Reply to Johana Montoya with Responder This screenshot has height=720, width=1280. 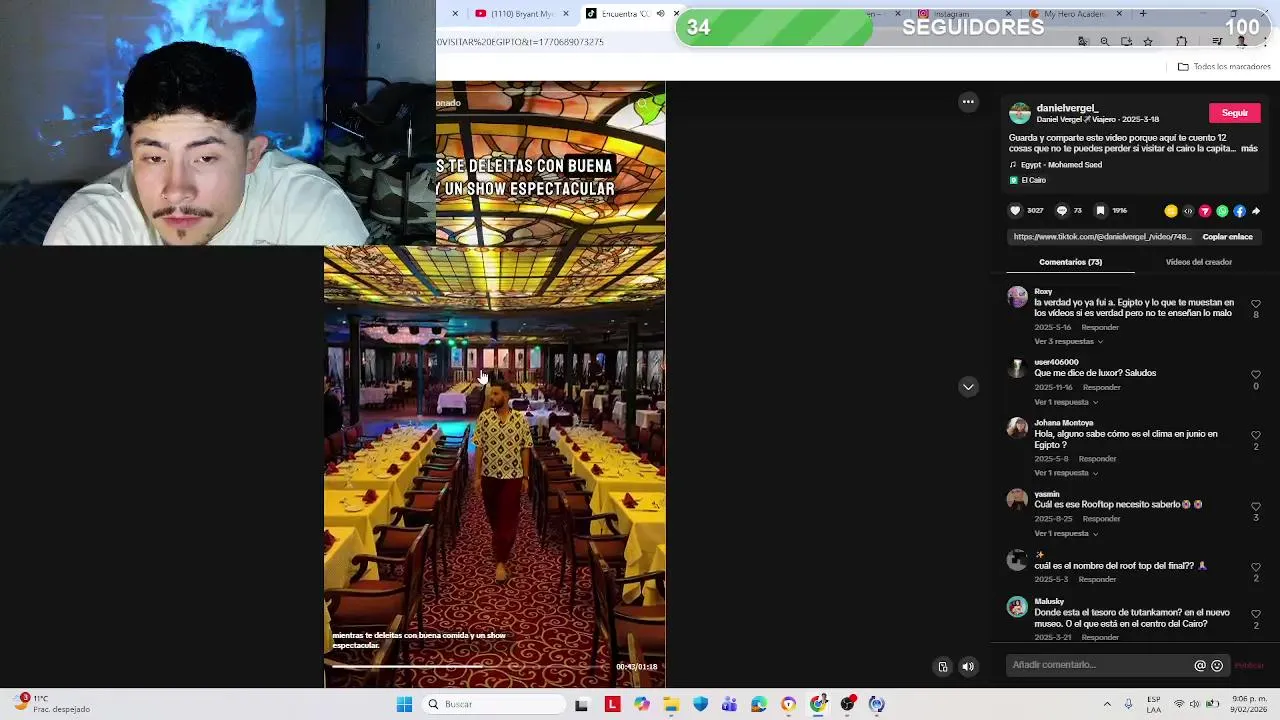coord(1098,459)
